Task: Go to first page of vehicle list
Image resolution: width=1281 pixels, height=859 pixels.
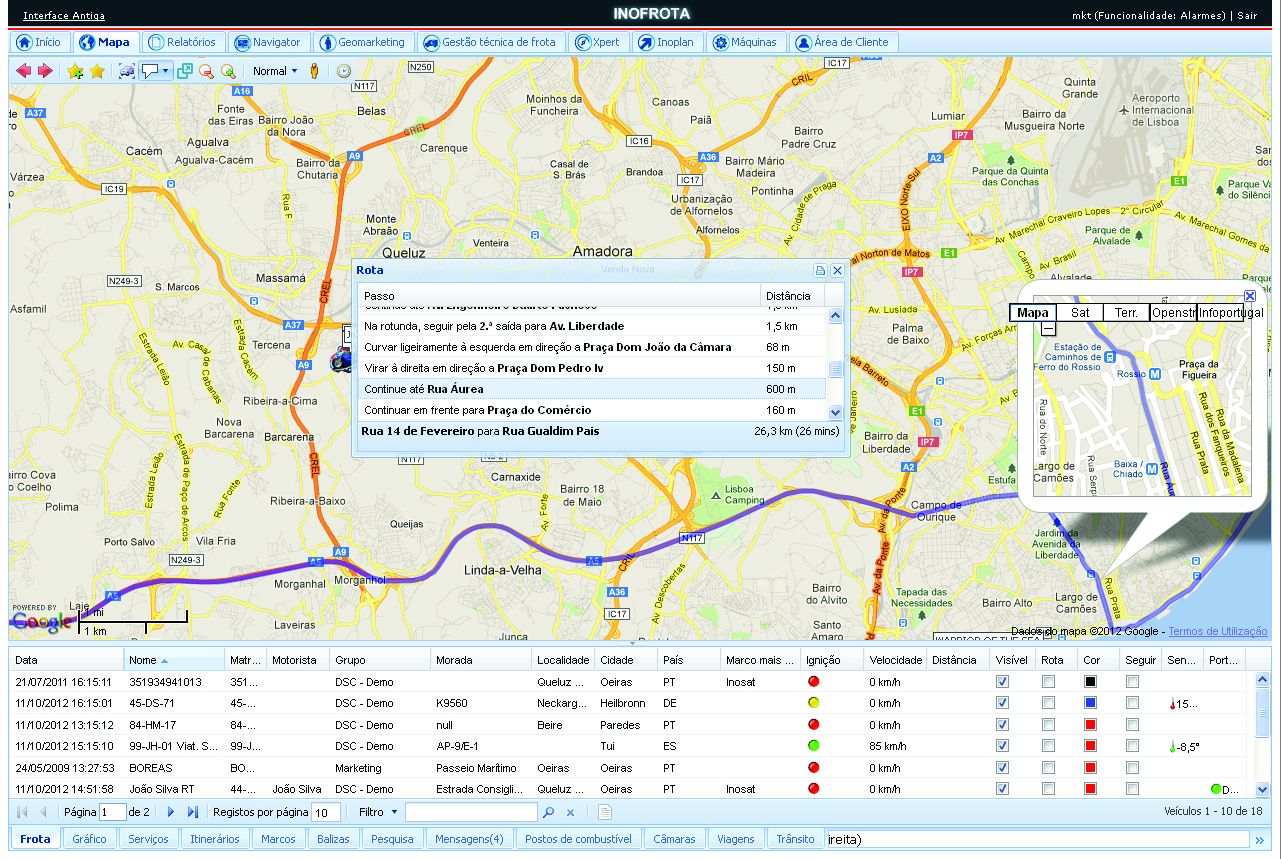Action: point(22,812)
